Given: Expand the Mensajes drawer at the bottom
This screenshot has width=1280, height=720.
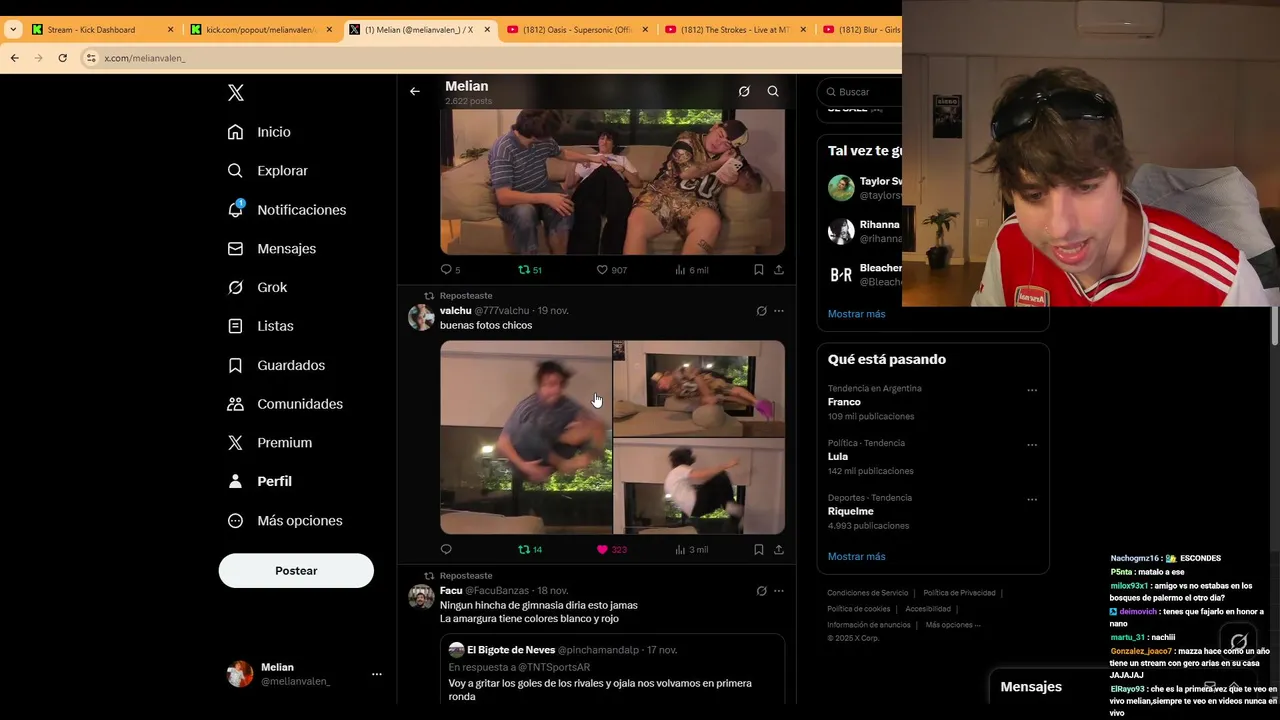Looking at the screenshot, I should (x=1031, y=687).
